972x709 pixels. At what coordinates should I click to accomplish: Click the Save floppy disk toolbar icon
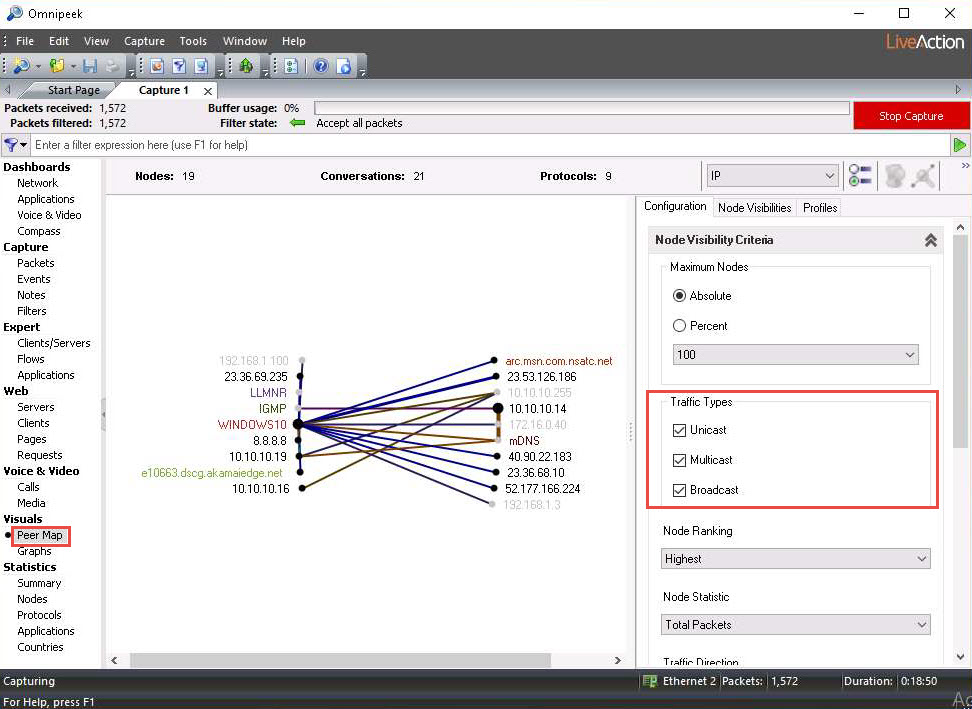coord(90,66)
